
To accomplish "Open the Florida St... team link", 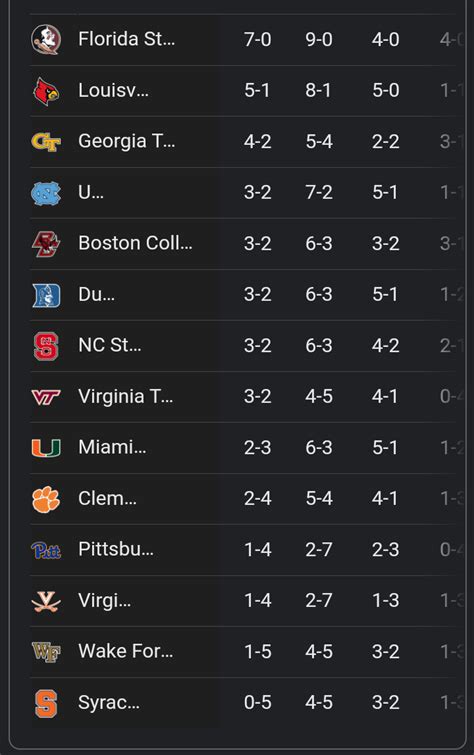I will [126, 39].
